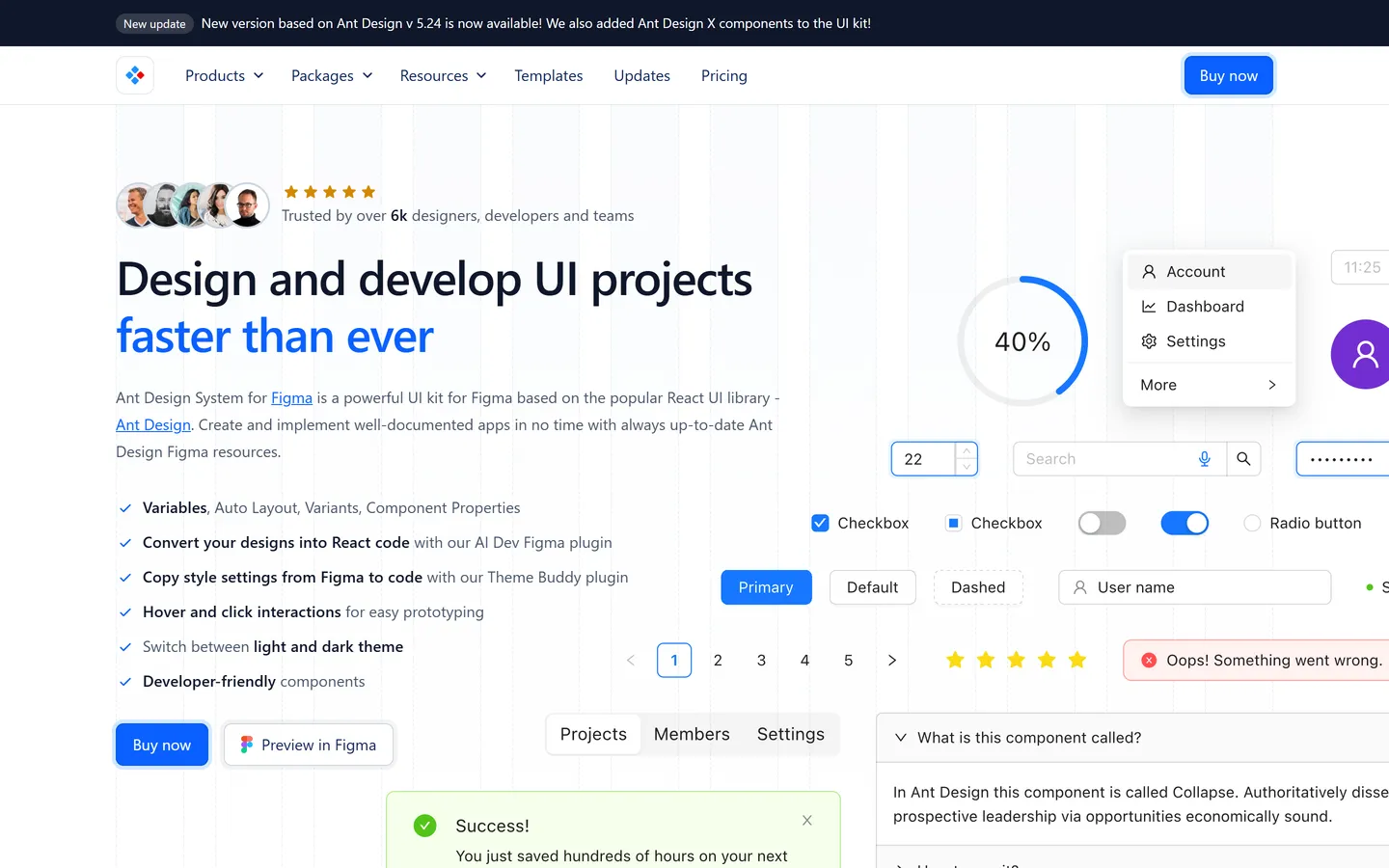Open Updates in the navigation bar
1389x868 pixels.
641,75
